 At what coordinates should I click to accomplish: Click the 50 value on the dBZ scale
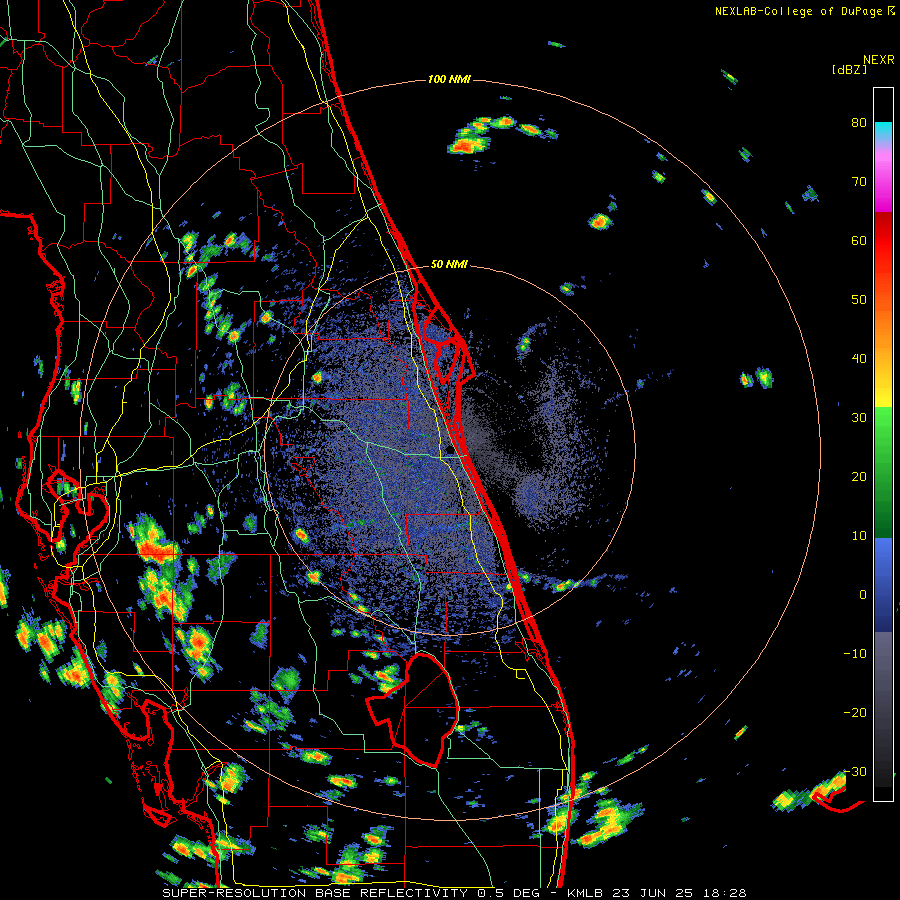pos(859,300)
